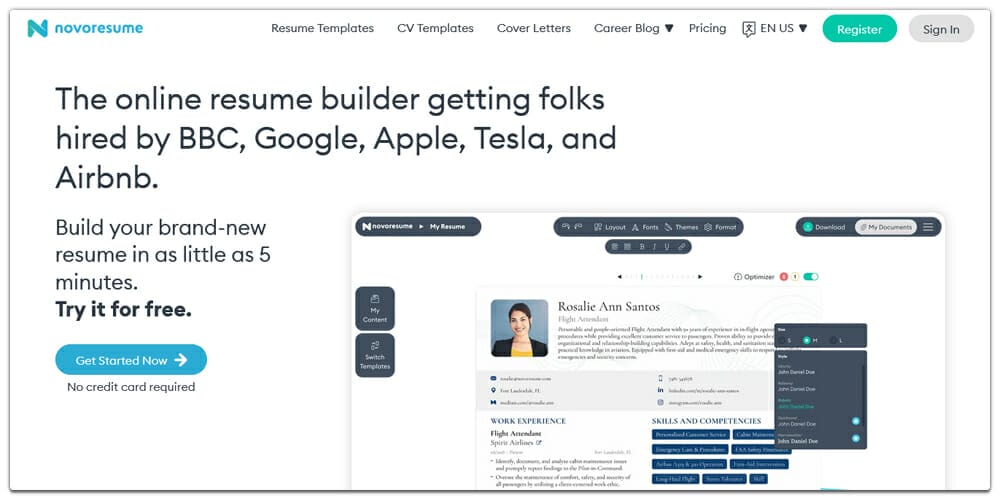This screenshot has height=500, width=1000.
Task: Click the novoresume logo in header
Action: coord(85,28)
